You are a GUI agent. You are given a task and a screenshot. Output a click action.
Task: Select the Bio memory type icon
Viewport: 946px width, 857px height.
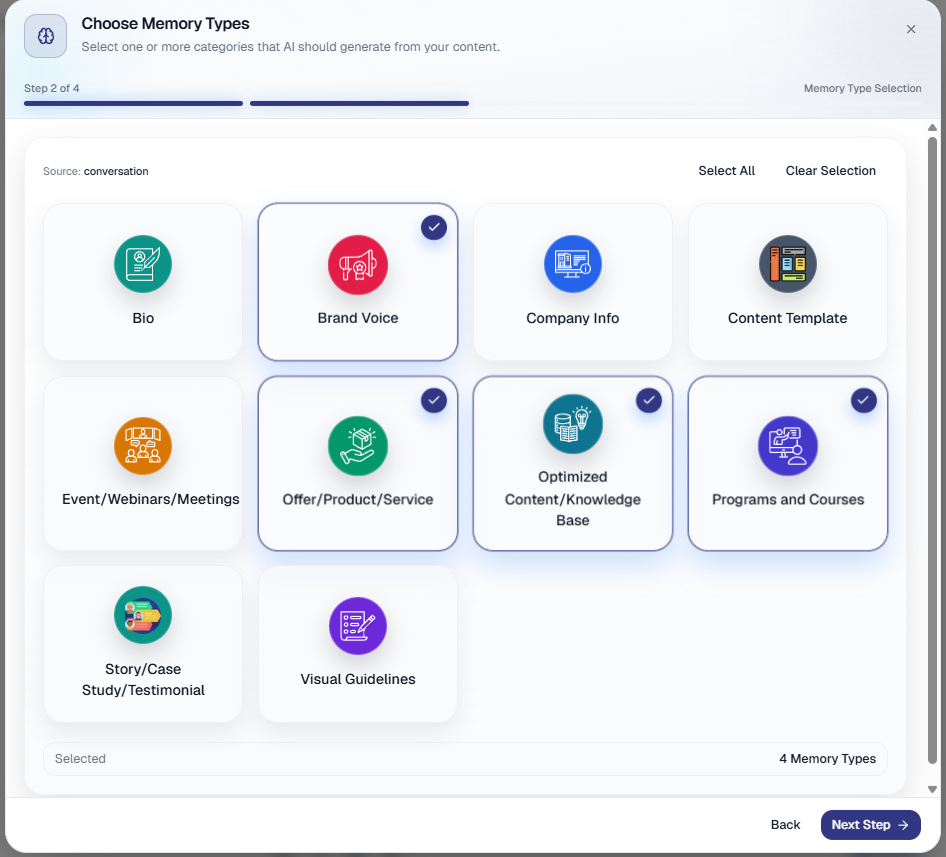(143, 264)
